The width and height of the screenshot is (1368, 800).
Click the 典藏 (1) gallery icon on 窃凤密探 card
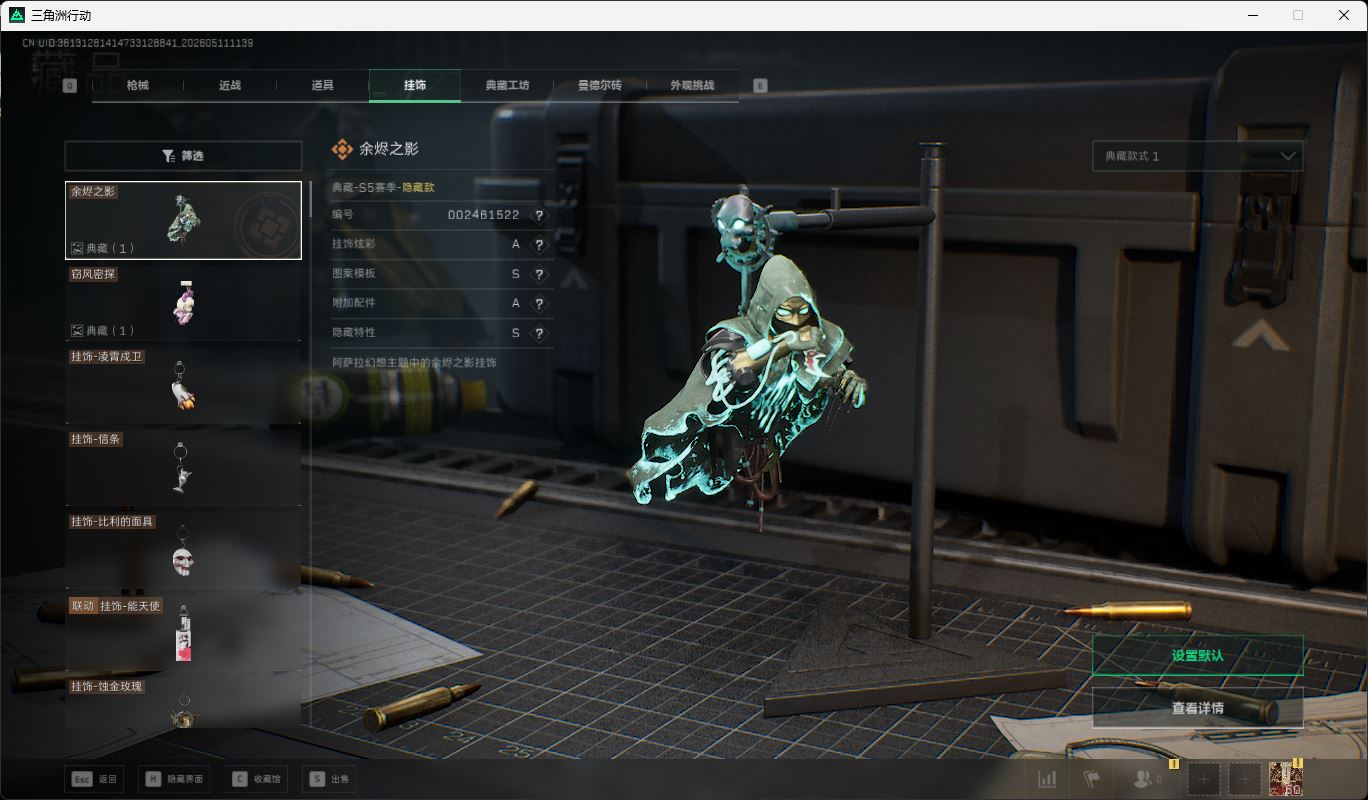77,330
